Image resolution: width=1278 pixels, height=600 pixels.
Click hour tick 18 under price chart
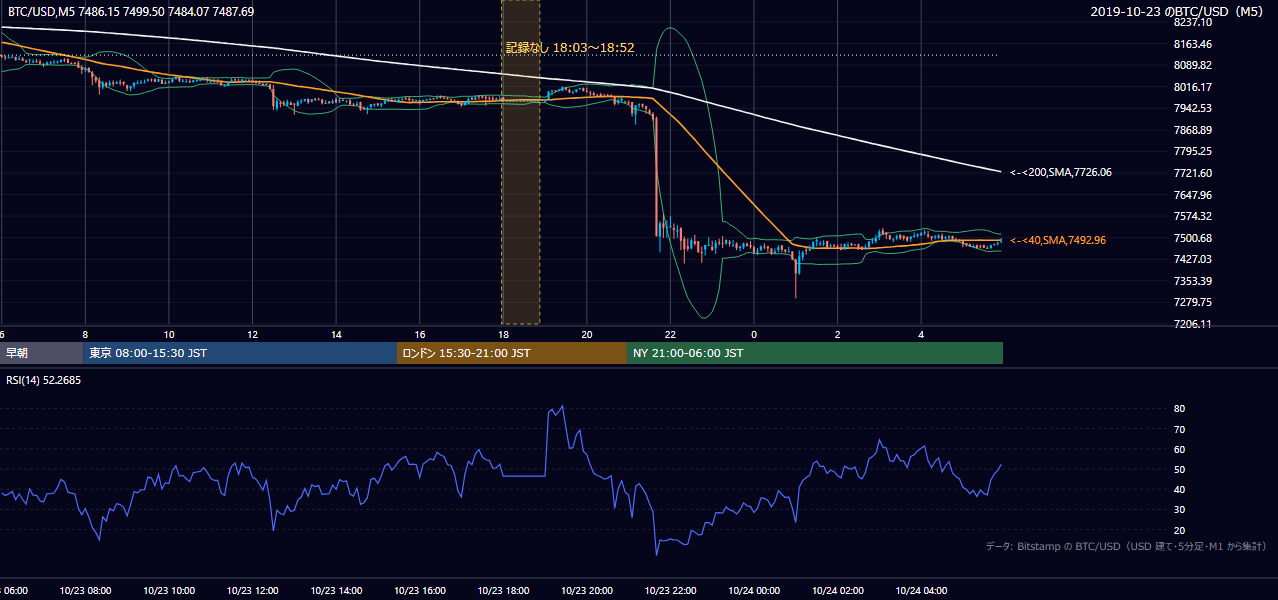[x=503, y=334]
